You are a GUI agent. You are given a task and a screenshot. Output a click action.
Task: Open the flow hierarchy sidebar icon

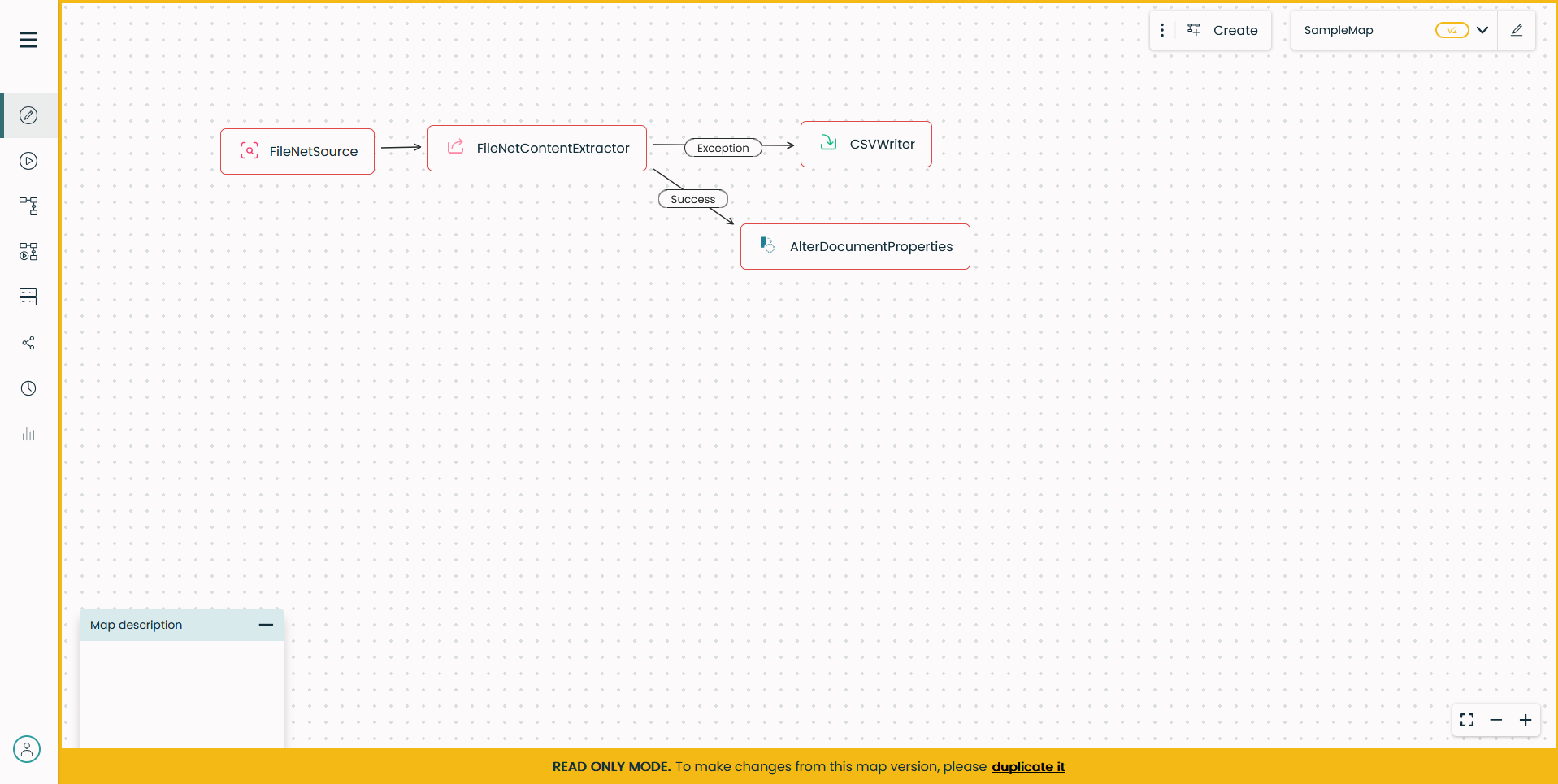coord(28,206)
